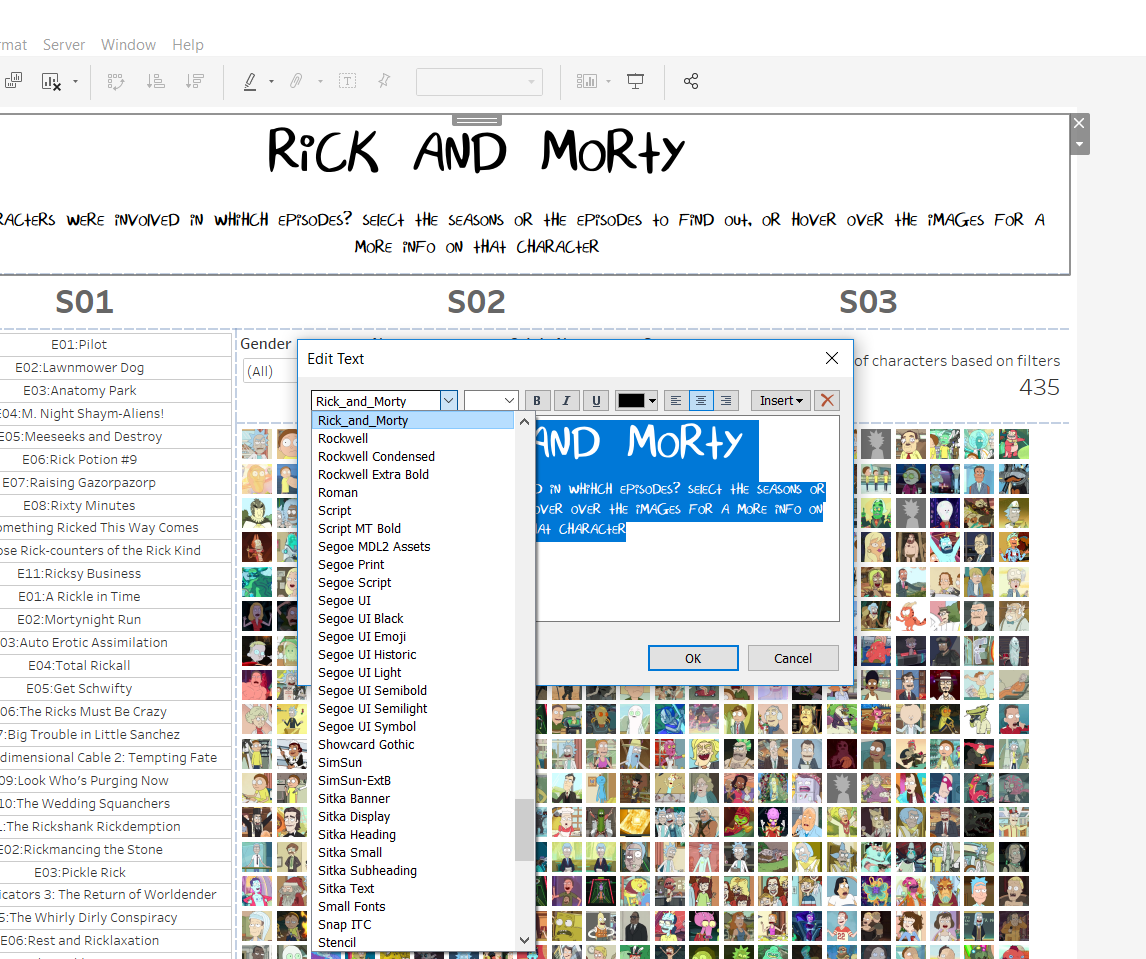Click the Sort Descending toolbar icon

(x=196, y=81)
